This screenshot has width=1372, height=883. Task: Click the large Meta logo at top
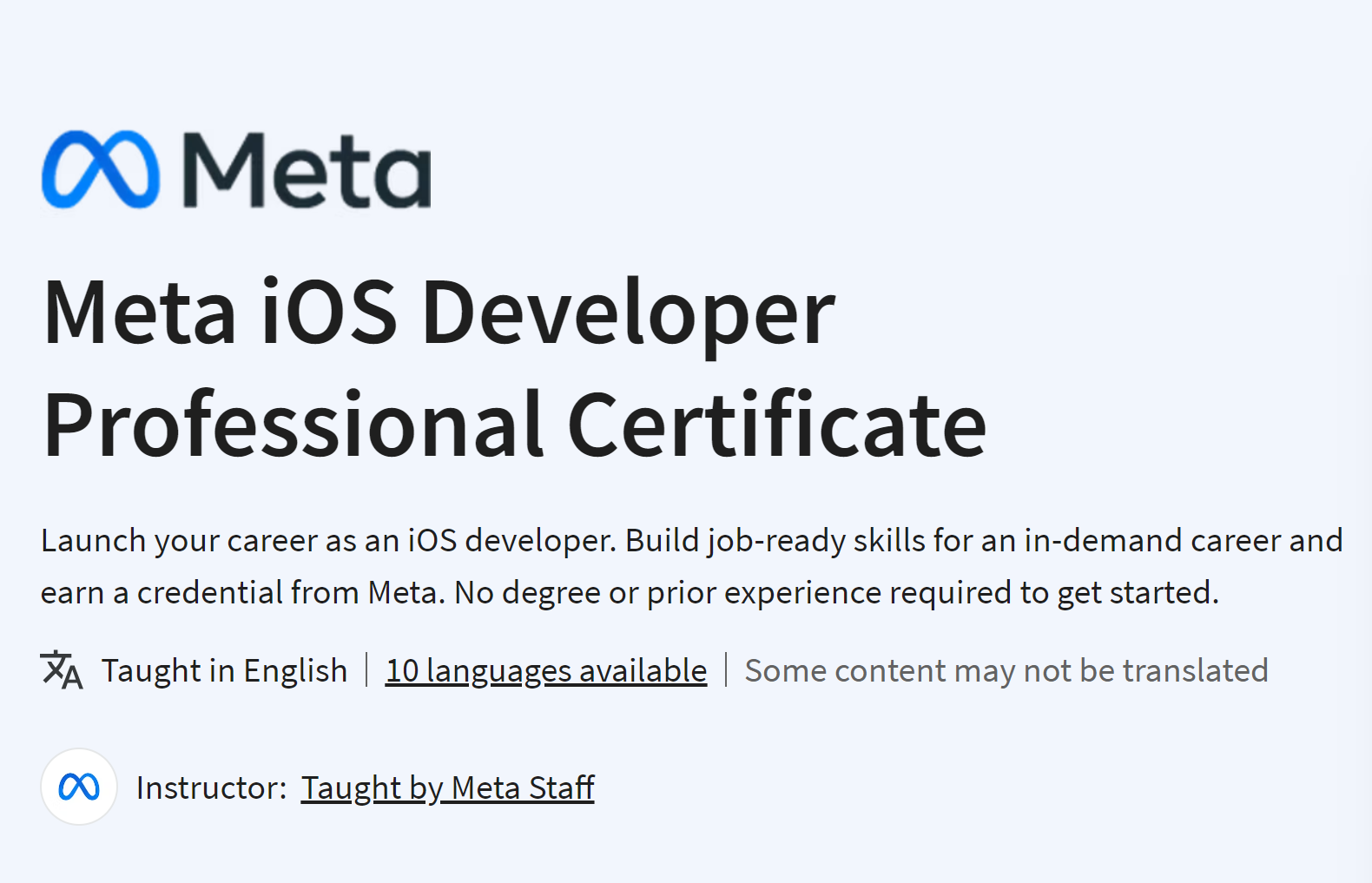tap(236, 170)
